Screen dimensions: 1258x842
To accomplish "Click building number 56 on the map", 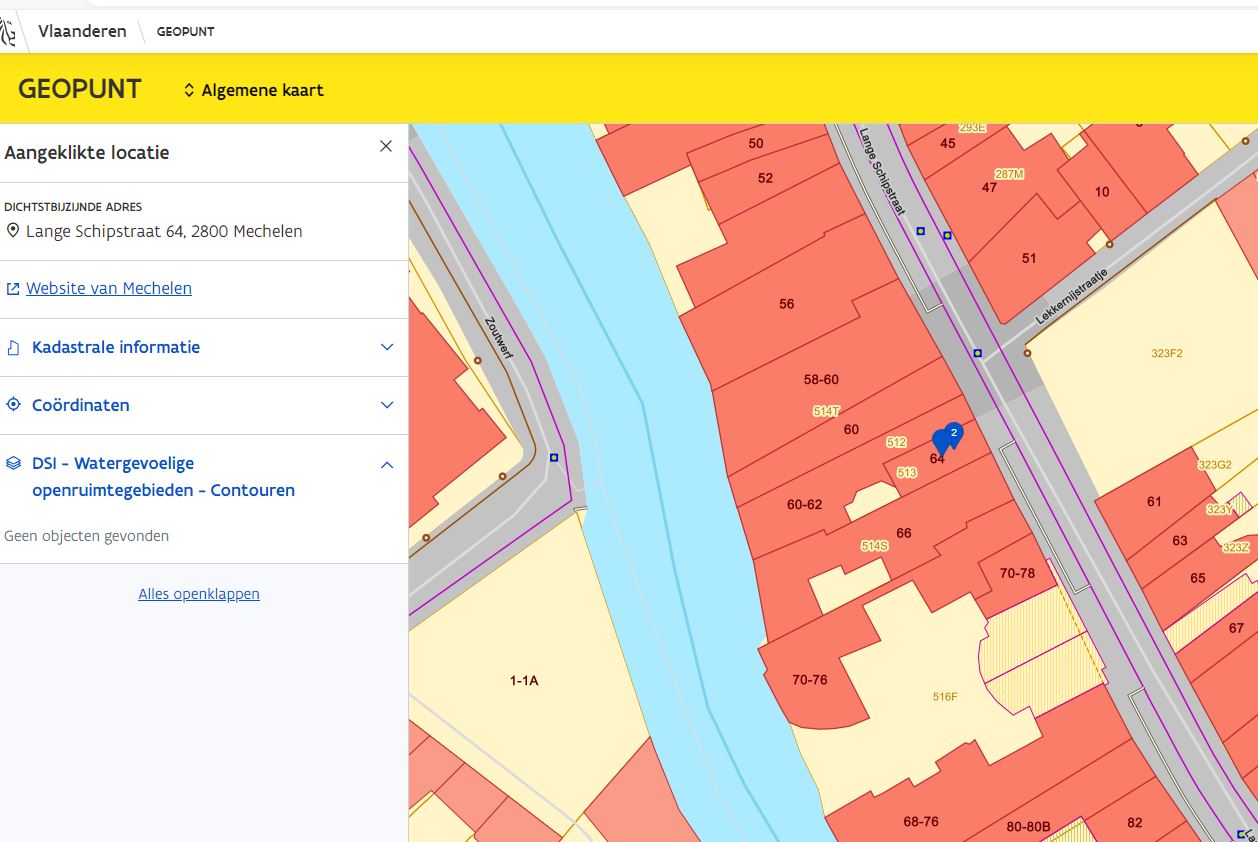I will (787, 304).
